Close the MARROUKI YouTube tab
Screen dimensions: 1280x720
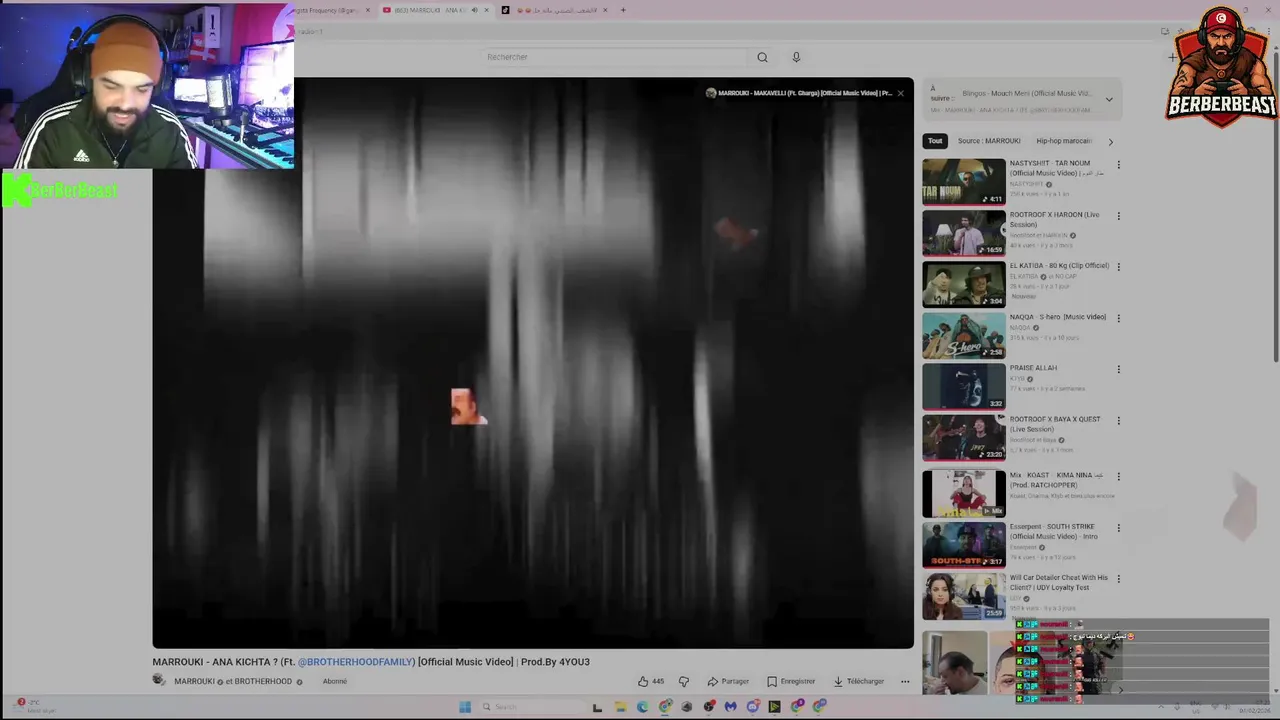coord(487,10)
